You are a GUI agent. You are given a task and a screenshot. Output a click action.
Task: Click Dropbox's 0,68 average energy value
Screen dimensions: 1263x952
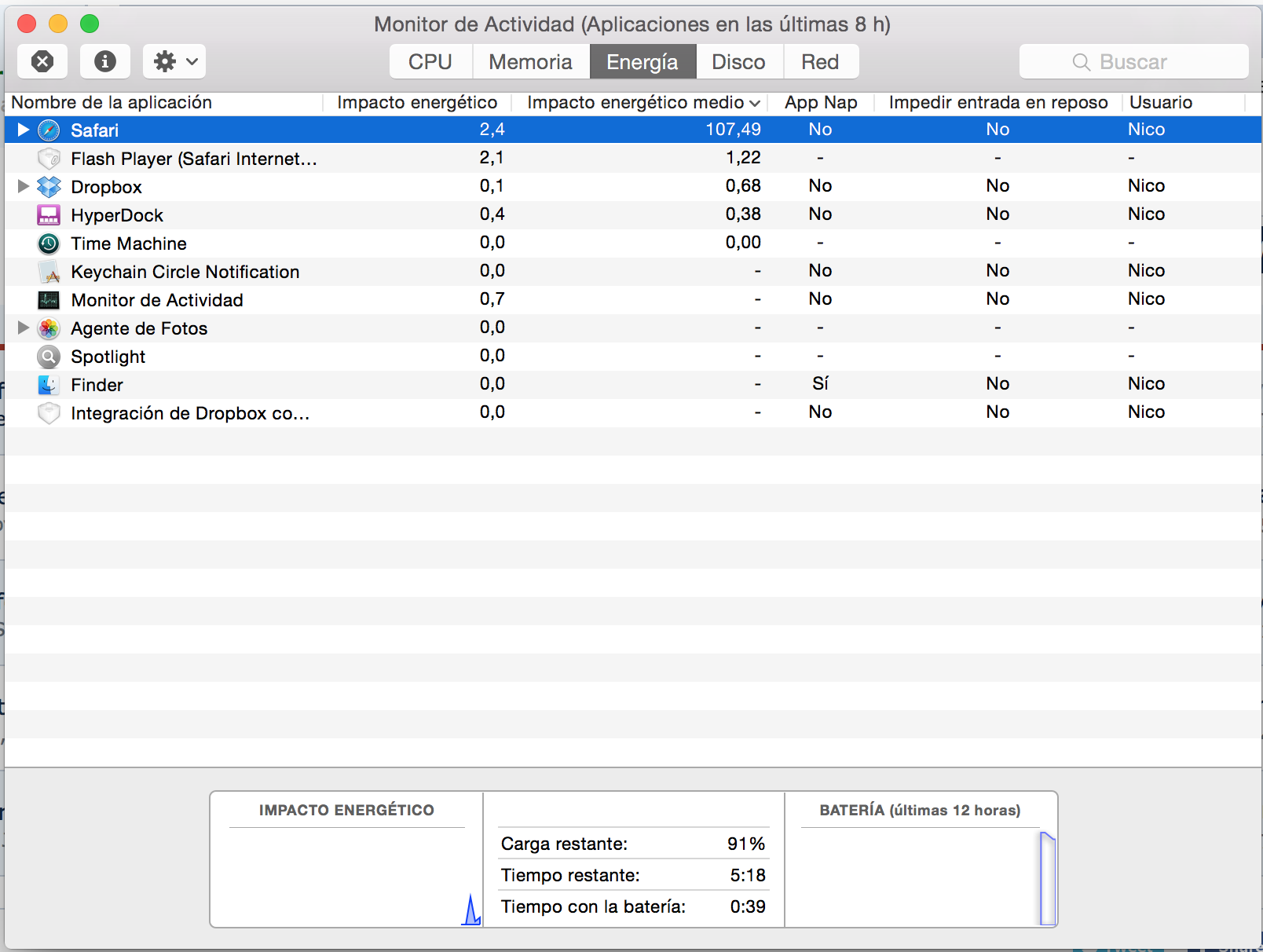[x=743, y=185]
